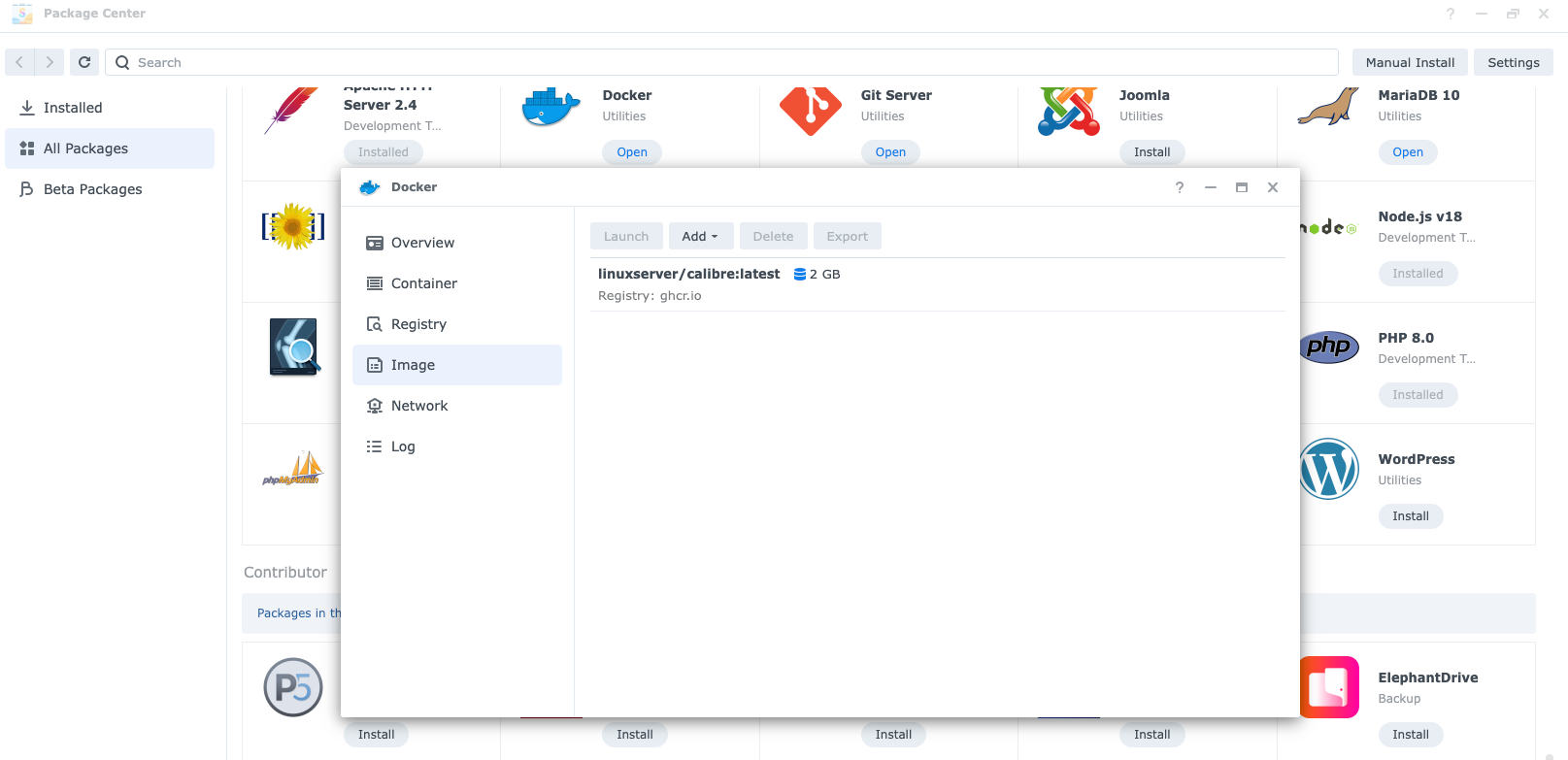The image size is (1568, 760).
Task: Click Installed button under Apache HTTP Server
Action: pos(384,152)
